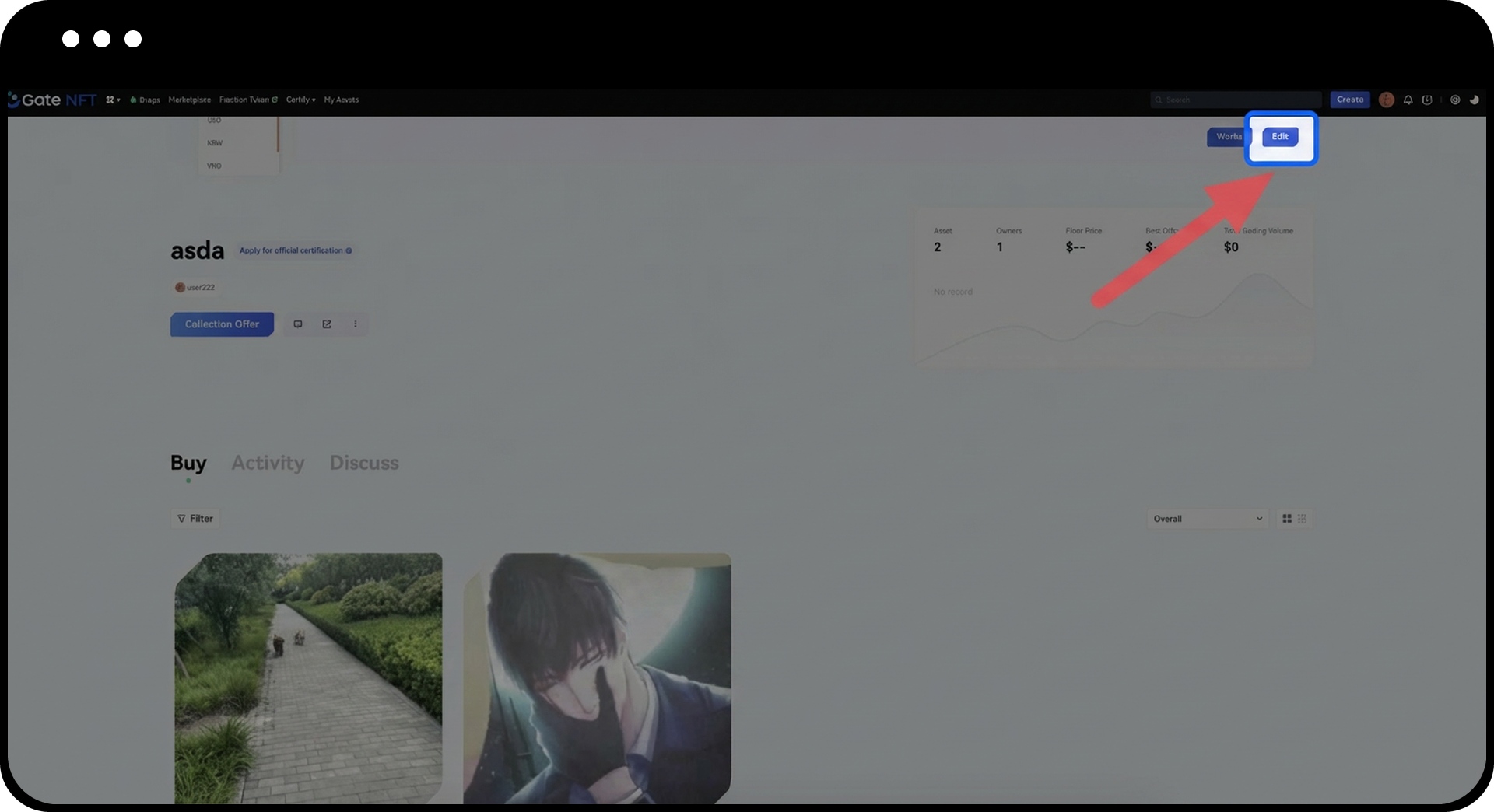
Task: Switch to small grid view
Action: coord(1302,519)
